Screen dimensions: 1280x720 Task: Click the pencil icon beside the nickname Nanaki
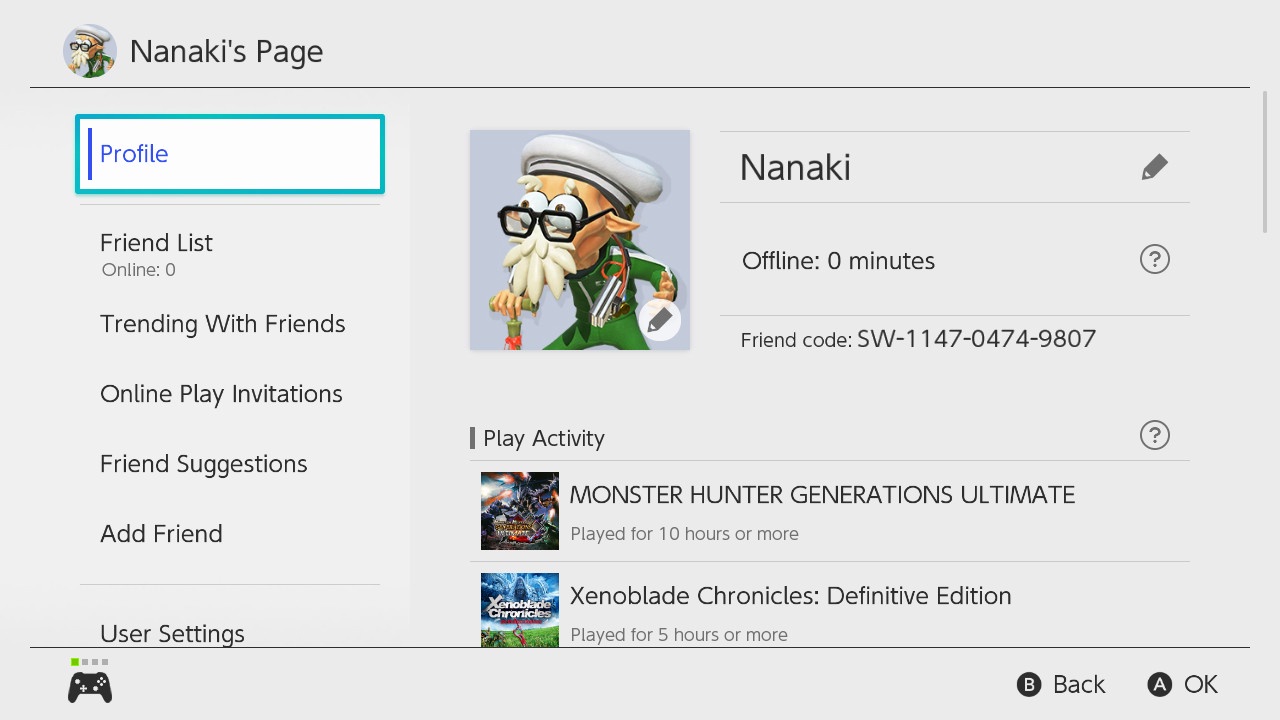tap(1154, 167)
